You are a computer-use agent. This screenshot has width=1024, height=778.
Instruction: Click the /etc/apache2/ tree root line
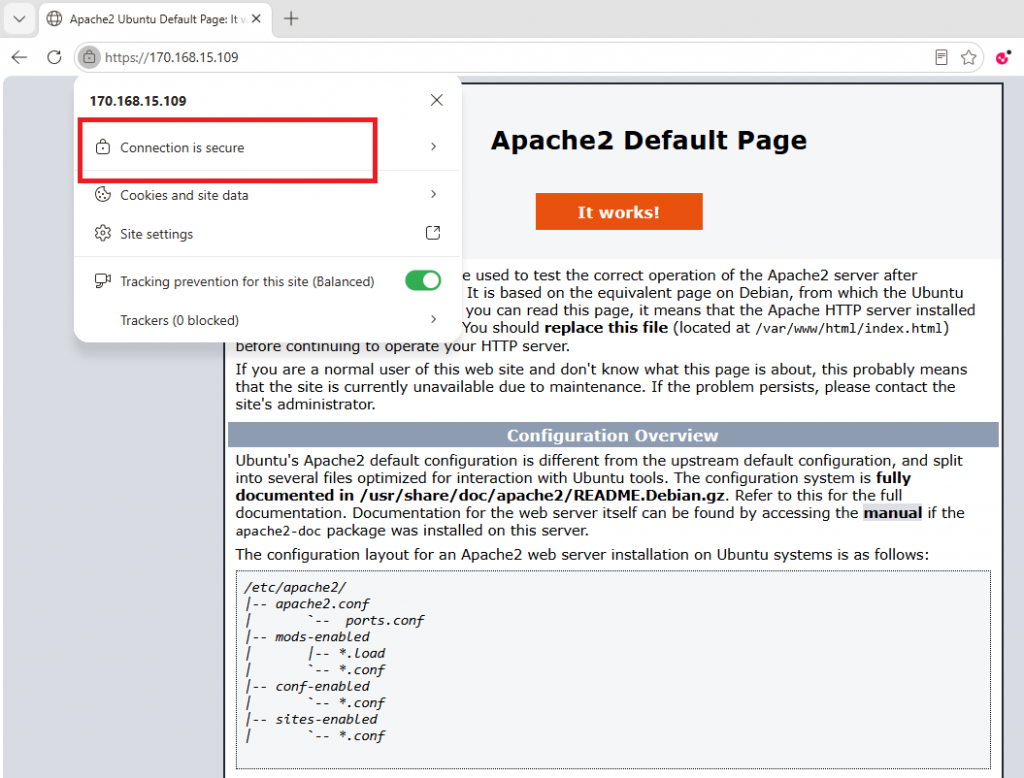click(295, 587)
